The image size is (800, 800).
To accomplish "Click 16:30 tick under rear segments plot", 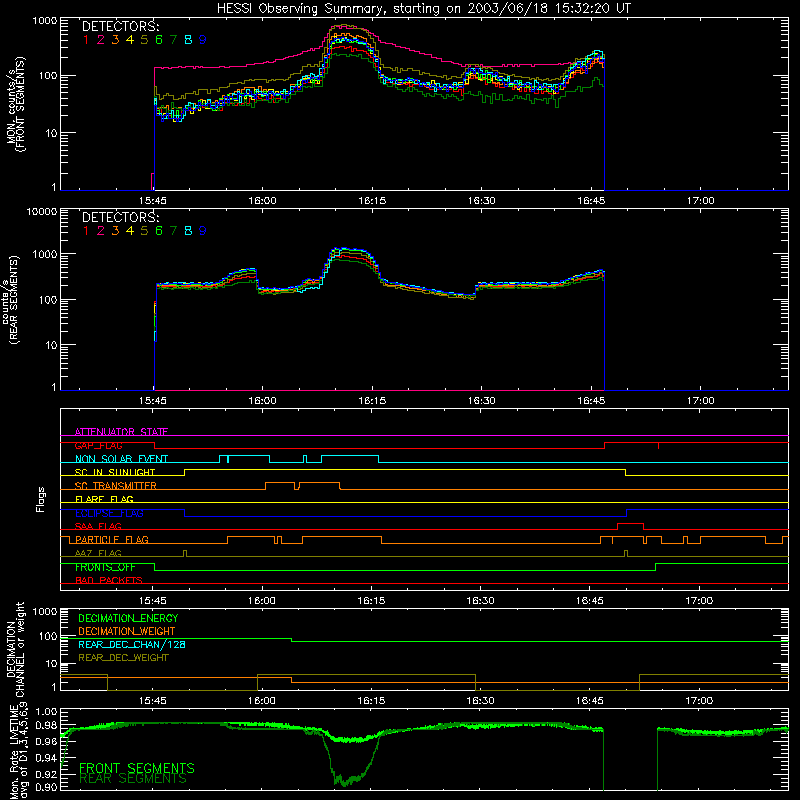I will (482, 401).
